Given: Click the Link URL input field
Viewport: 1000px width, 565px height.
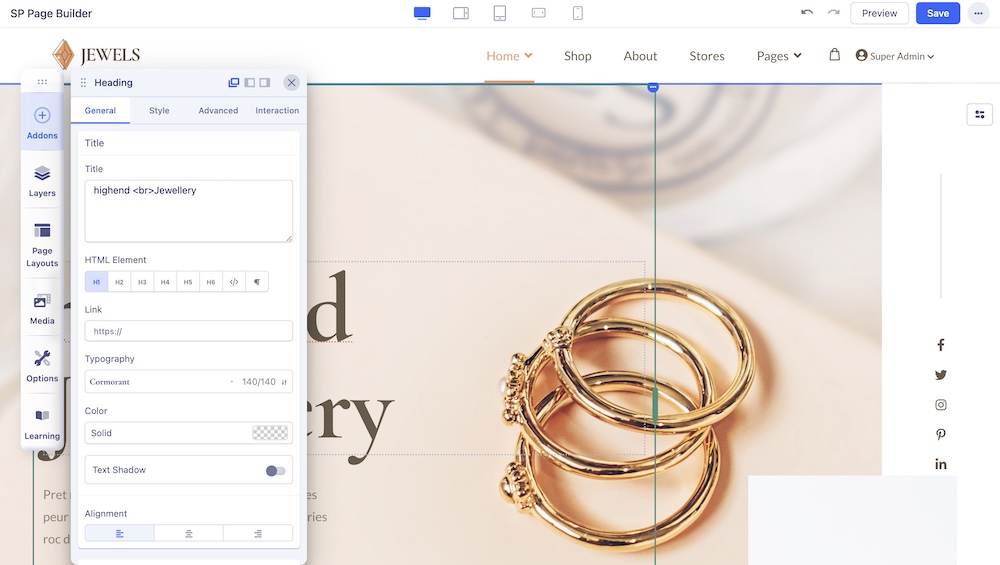Looking at the screenshot, I should [188, 331].
